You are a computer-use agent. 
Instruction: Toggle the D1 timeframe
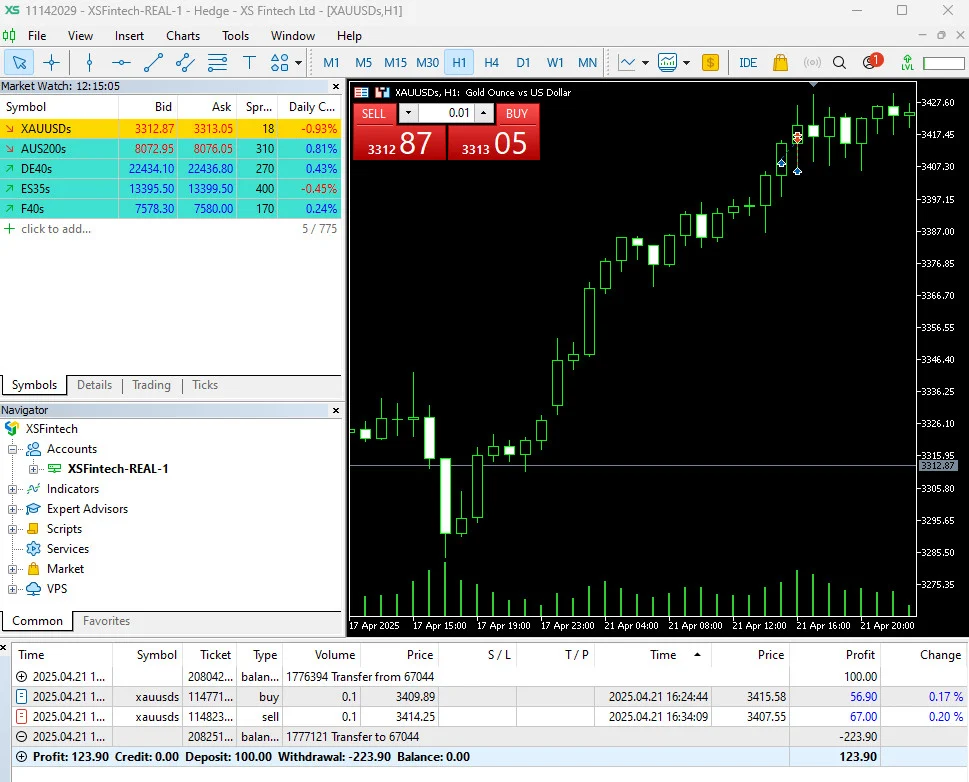[x=523, y=62]
